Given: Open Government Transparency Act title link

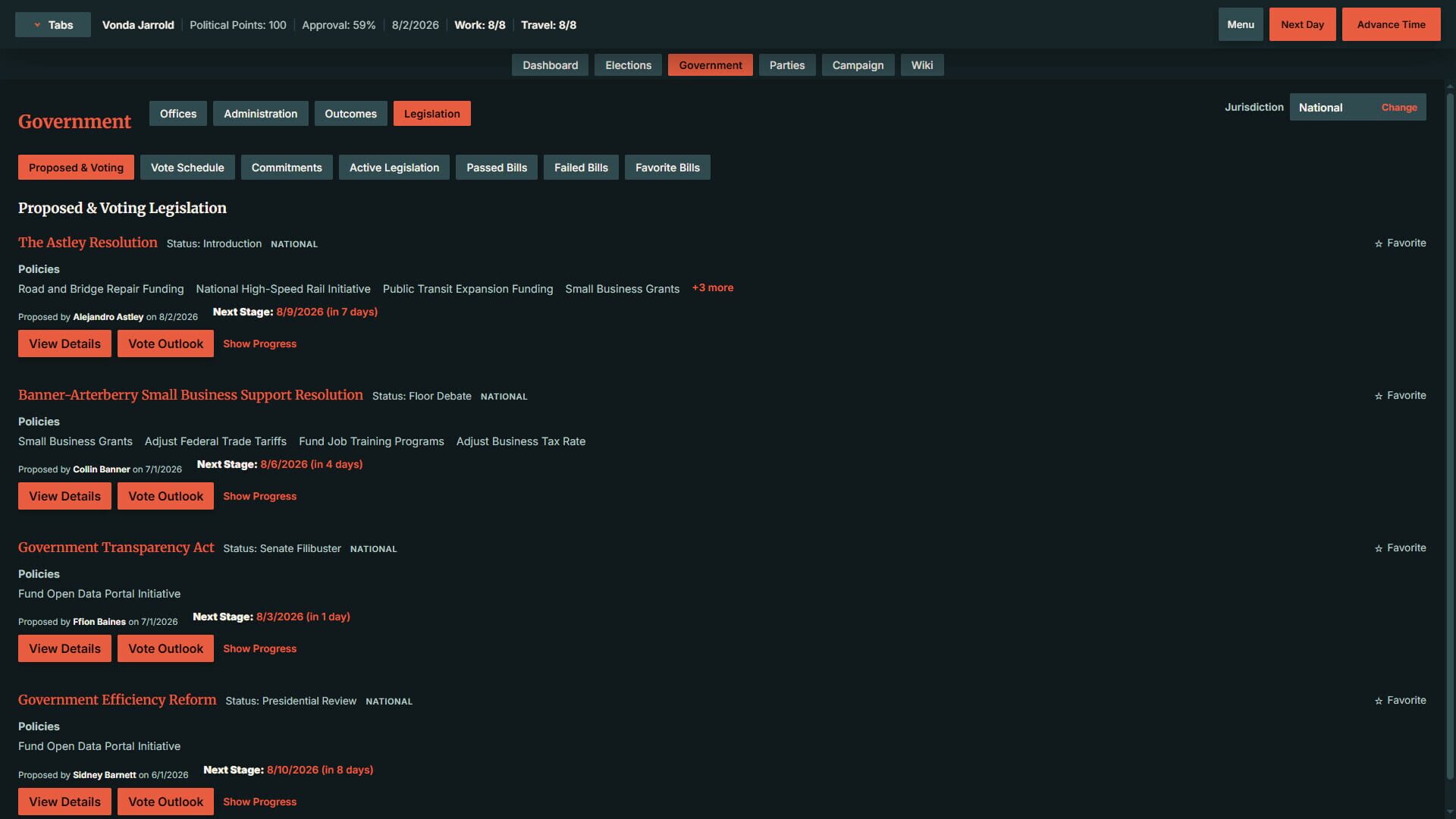Looking at the screenshot, I should click(x=116, y=548).
